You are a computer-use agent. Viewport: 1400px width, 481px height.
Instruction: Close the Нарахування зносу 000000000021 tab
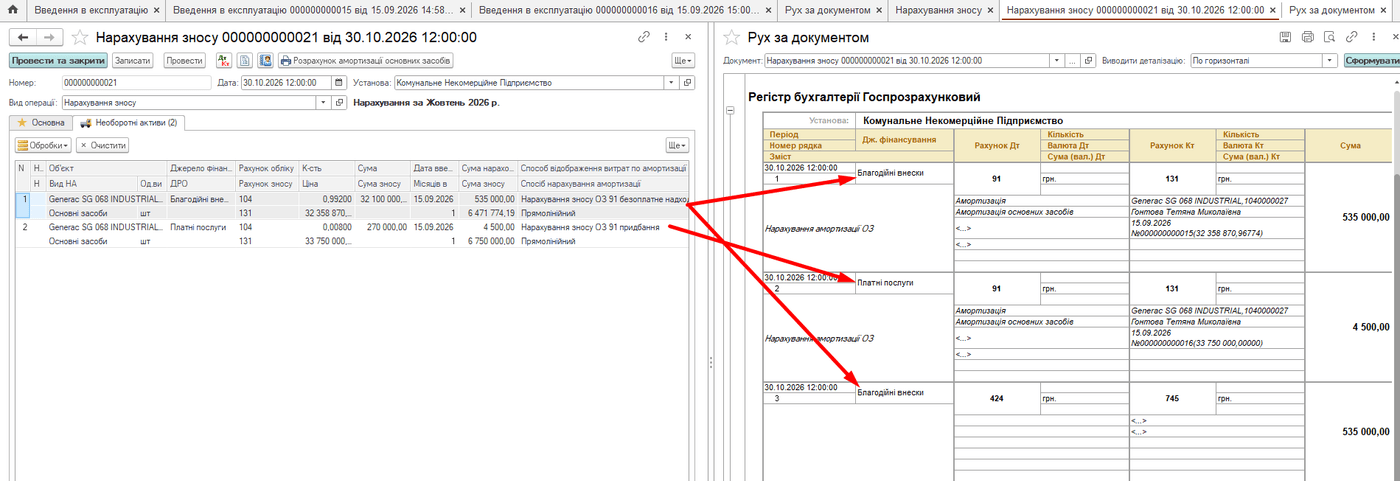point(1271,11)
